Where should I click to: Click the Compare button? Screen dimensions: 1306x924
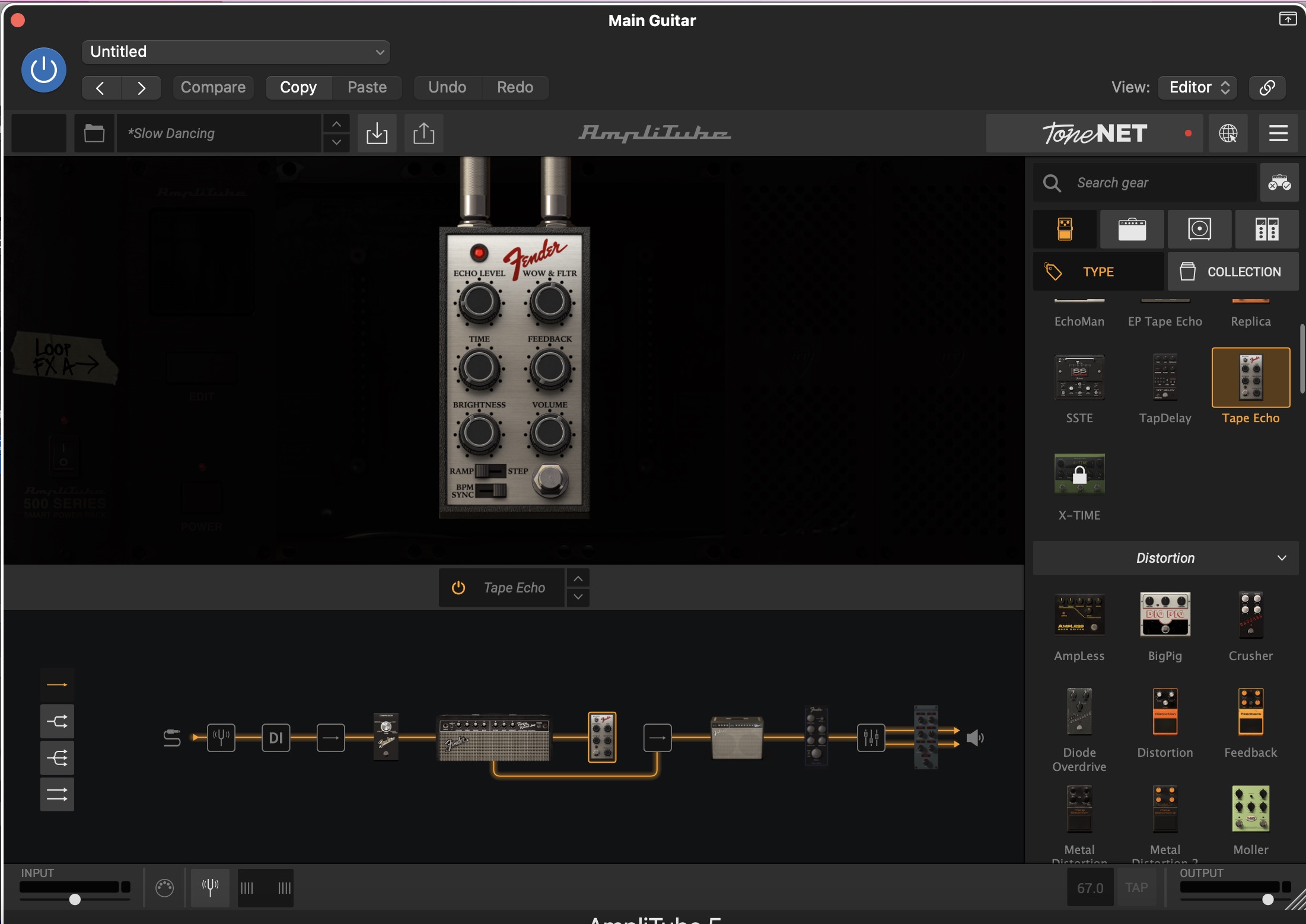pyautogui.click(x=213, y=88)
